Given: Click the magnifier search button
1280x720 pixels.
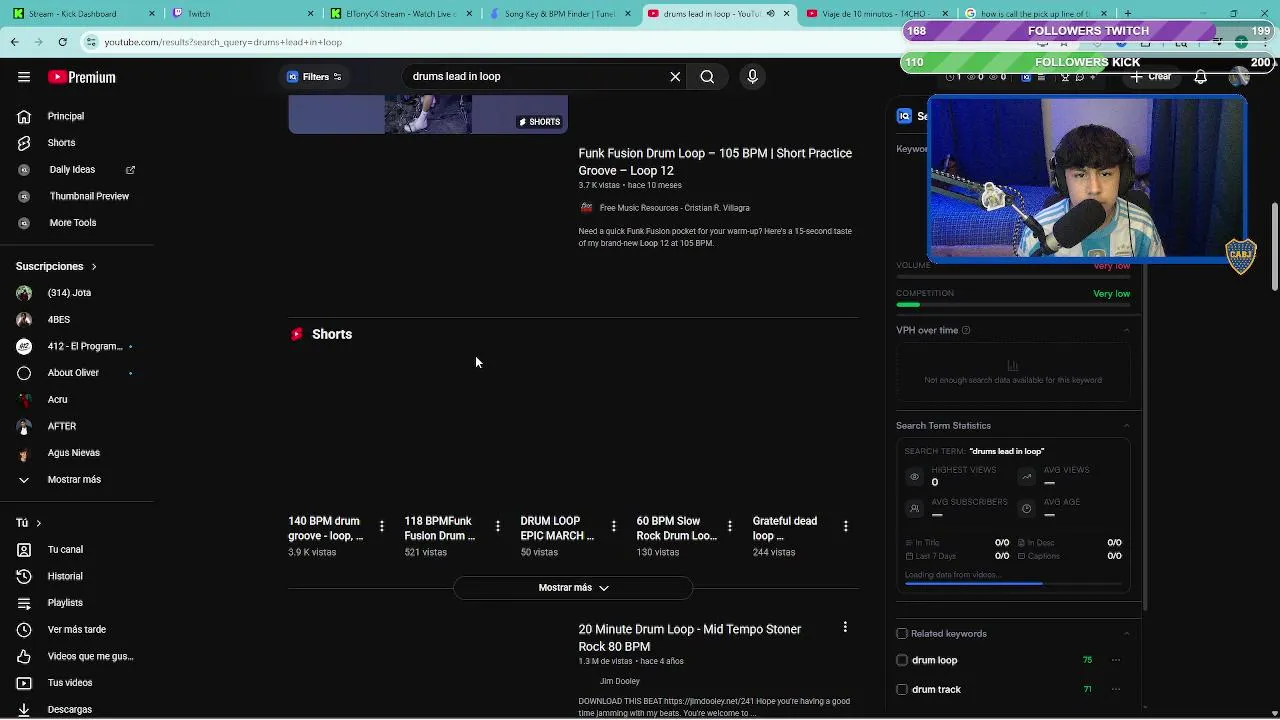Looking at the screenshot, I should pyautogui.click(x=707, y=77).
